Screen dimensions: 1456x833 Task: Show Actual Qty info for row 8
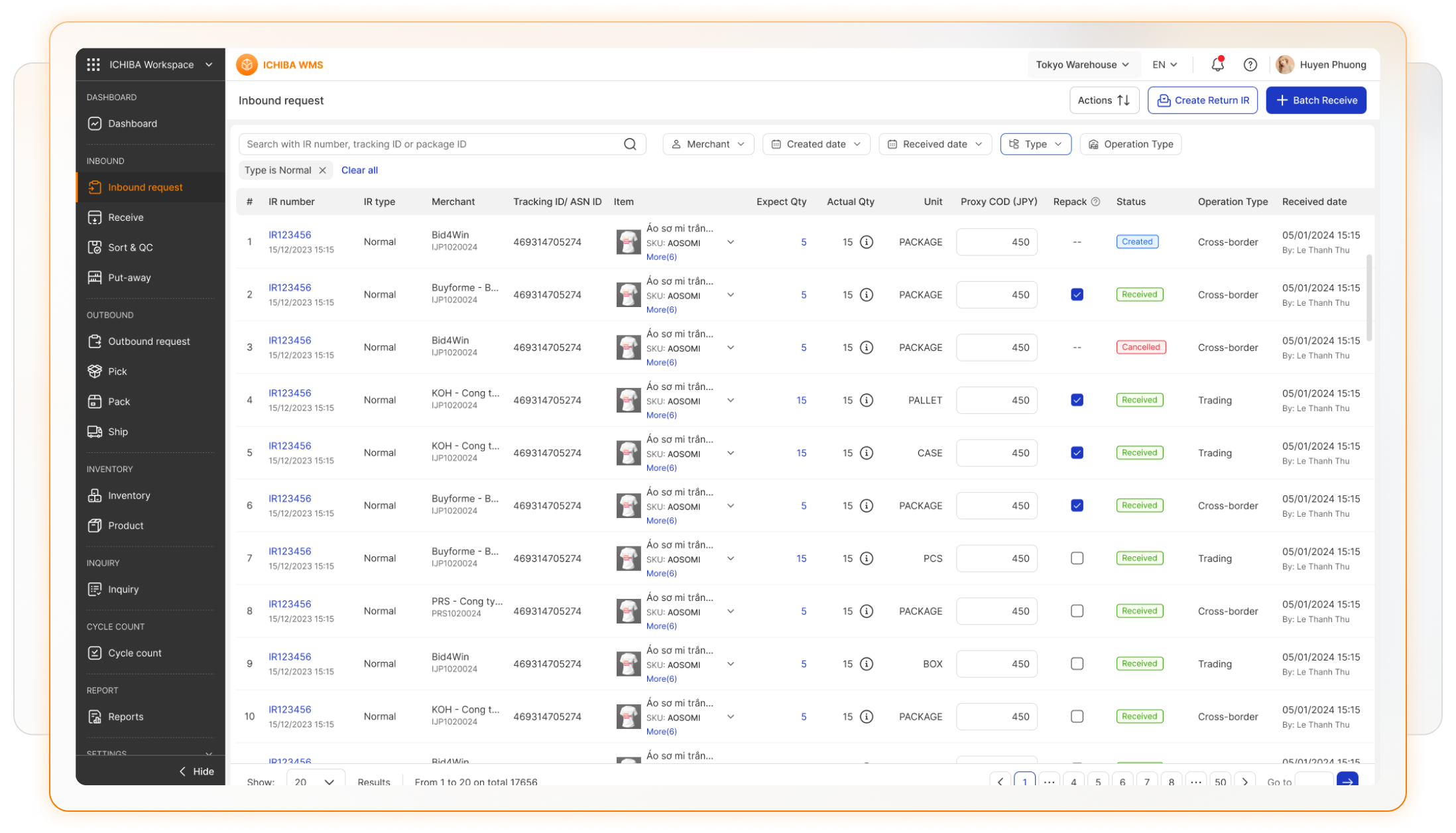[866, 611]
